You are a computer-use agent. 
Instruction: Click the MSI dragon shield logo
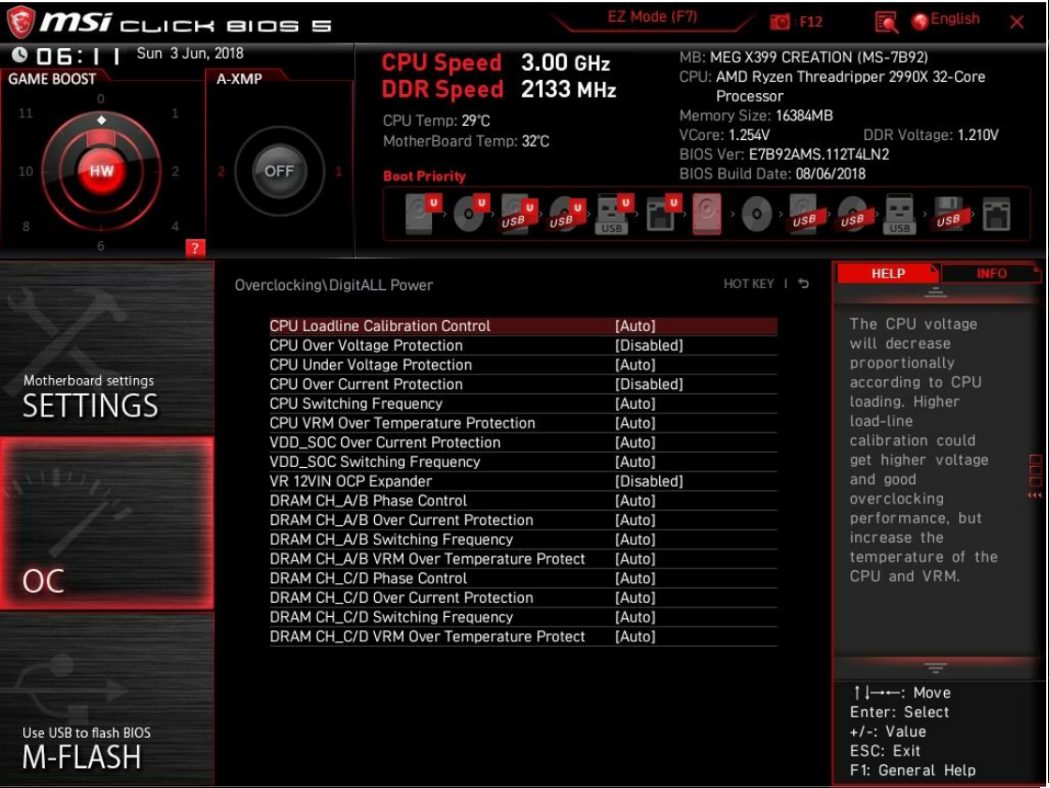click(x=21, y=22)
